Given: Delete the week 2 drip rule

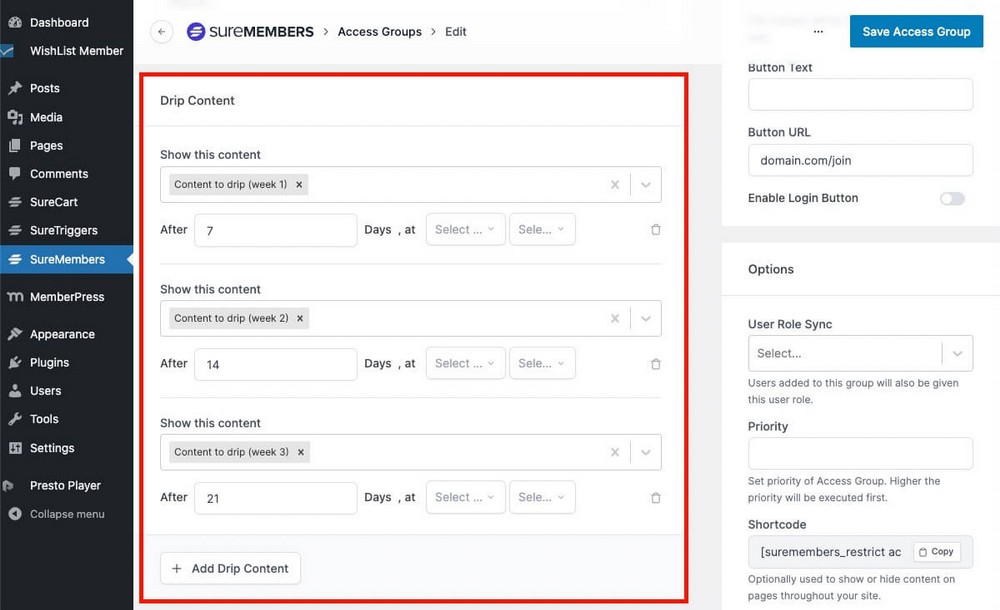Looking at the screenshot, I should (x=655, y=364).
